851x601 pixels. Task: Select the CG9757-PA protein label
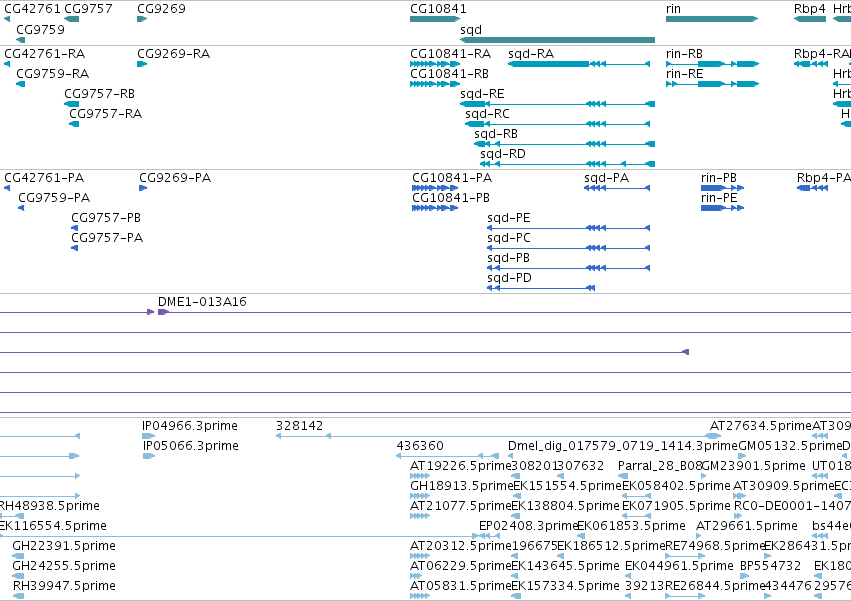(107, 238)
